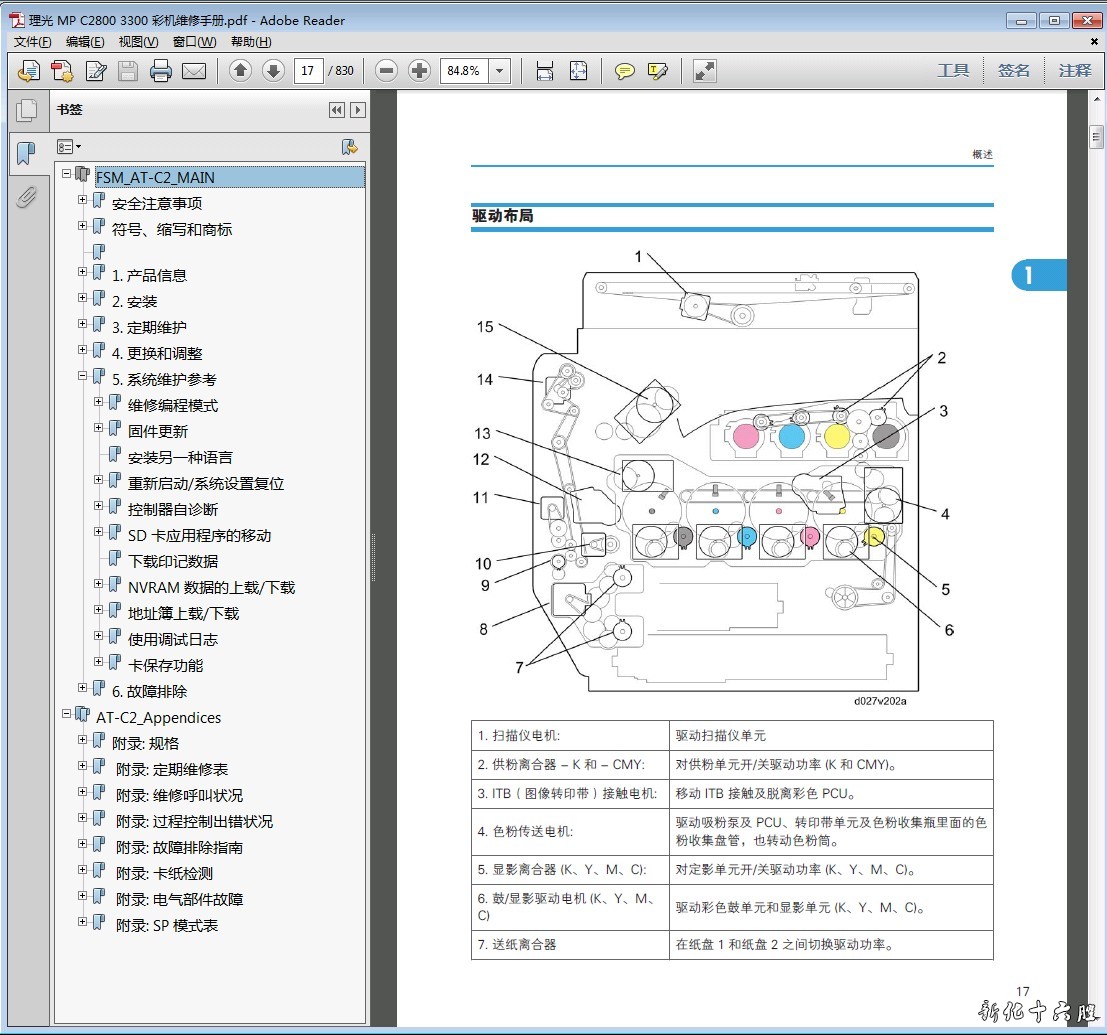
Task: Click the Print file icon
Action: (x=160, y=71)
